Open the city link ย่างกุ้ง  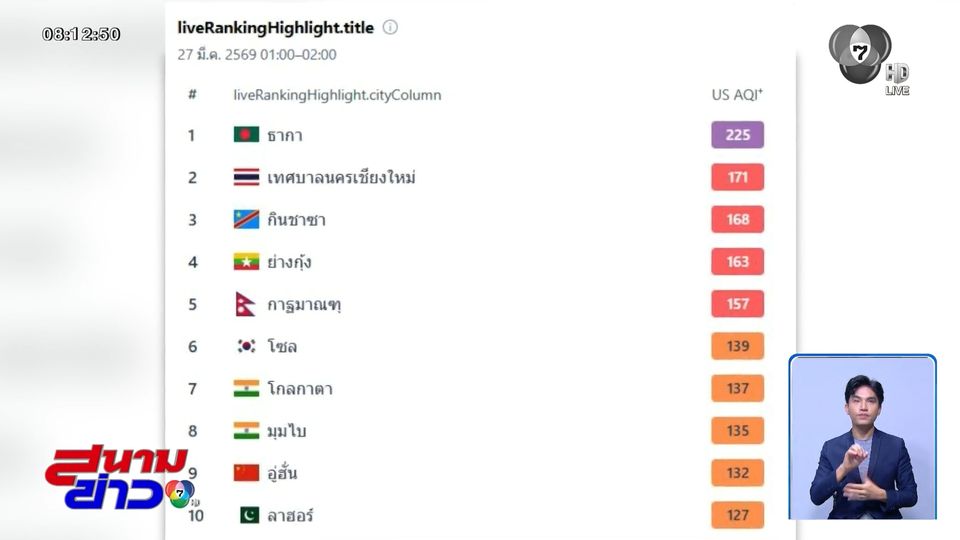pos(289,262)
